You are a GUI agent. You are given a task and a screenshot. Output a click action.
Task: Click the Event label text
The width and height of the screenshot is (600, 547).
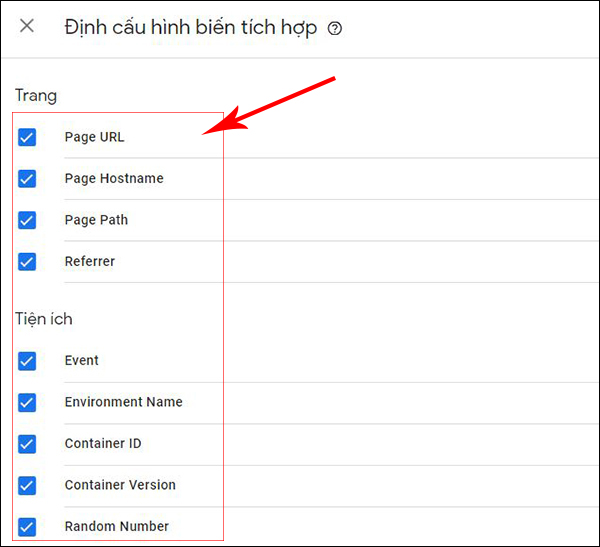pyautogui.click(x=82, y=361)
